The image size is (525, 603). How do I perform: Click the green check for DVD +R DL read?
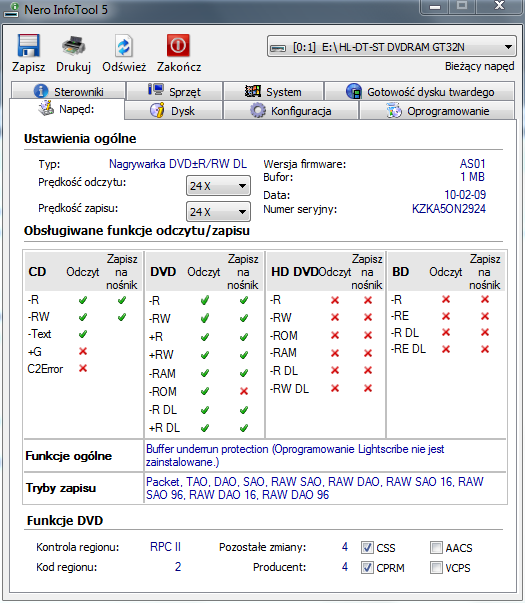point(205,428)
